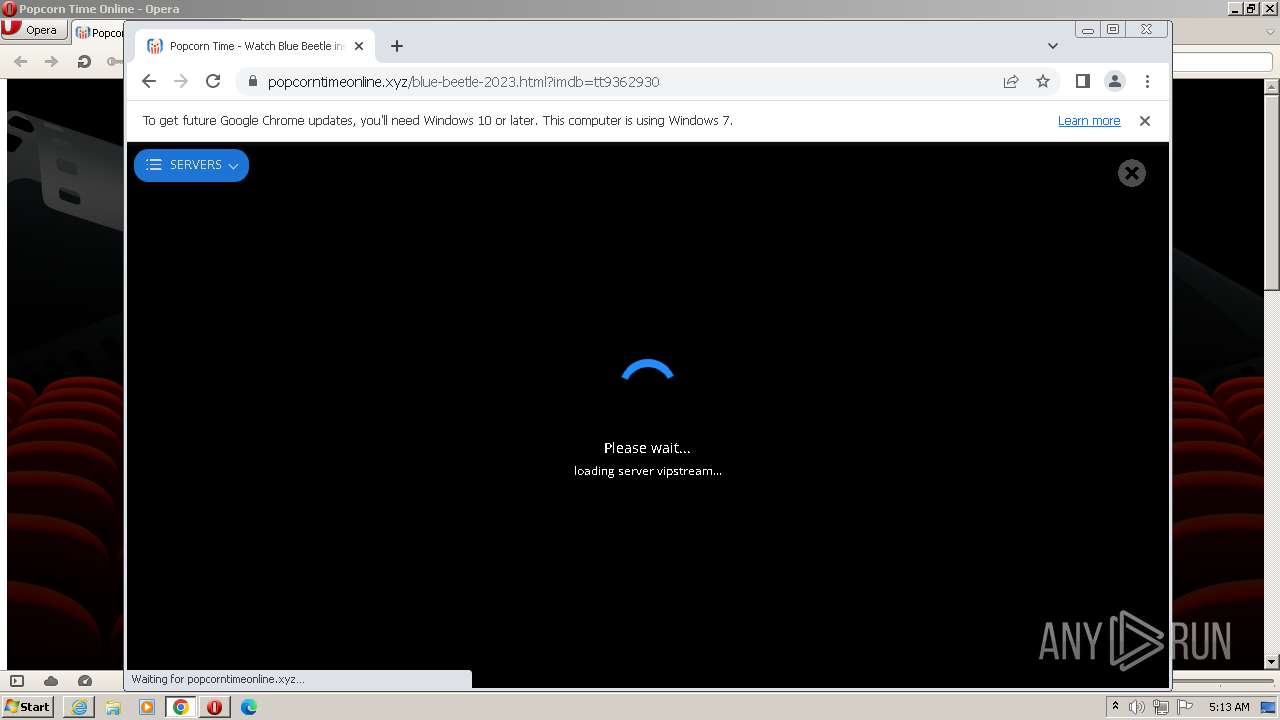Screen dimensions: 1280x720
Task: Show hidden system tray icons
Action: tap(1115, 707)
